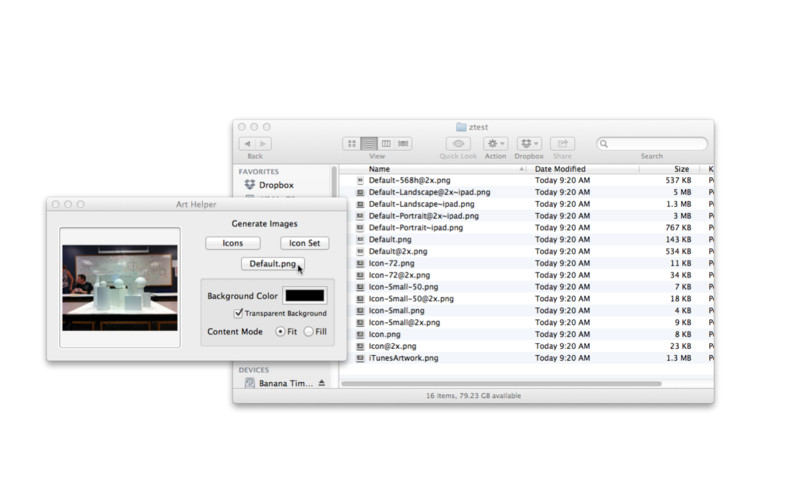
Task: Click the horizontal scrollbar in Finder
Action: pos(502,384)
